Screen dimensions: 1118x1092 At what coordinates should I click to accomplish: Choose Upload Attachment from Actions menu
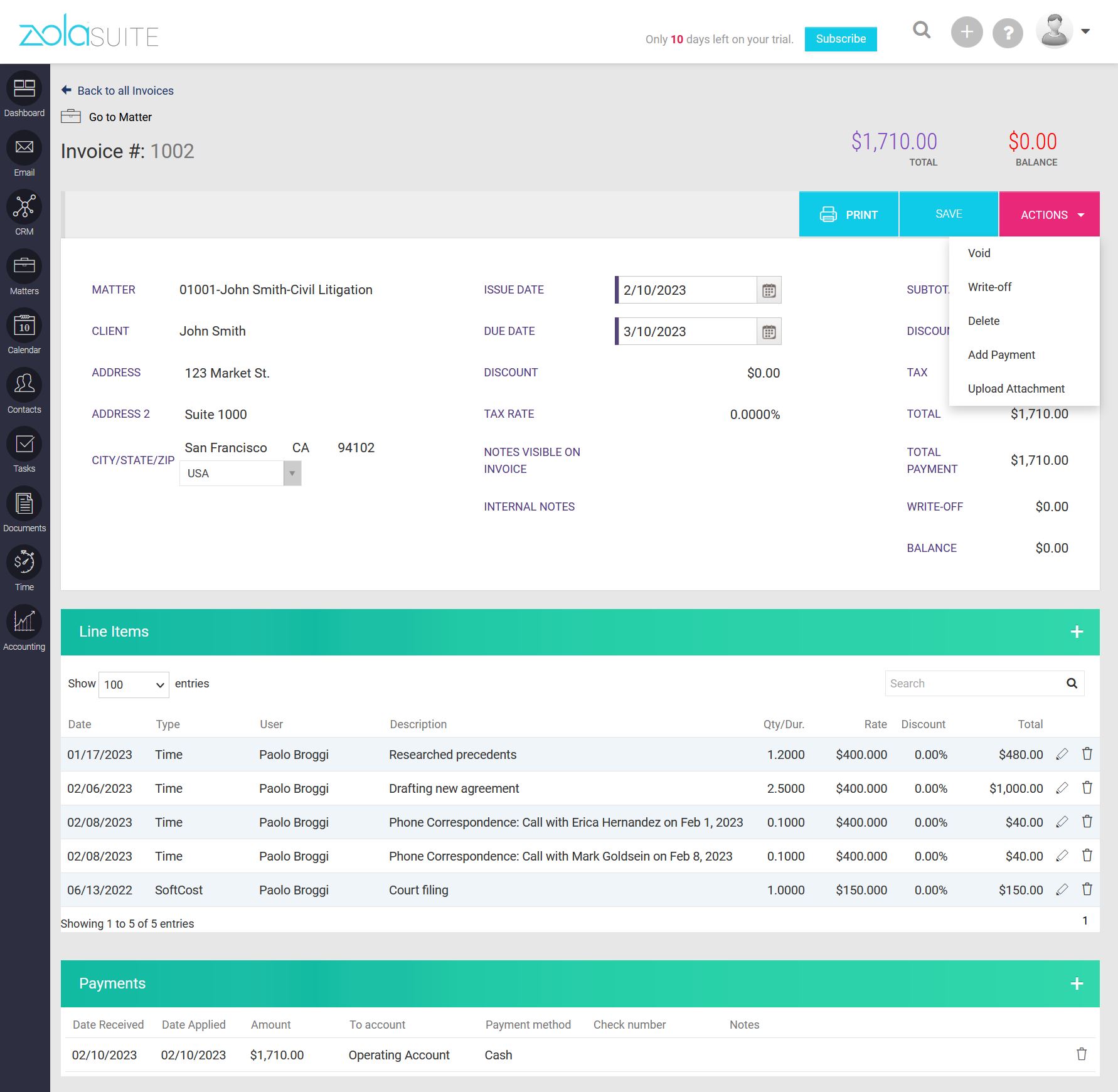click(1016, 389)
